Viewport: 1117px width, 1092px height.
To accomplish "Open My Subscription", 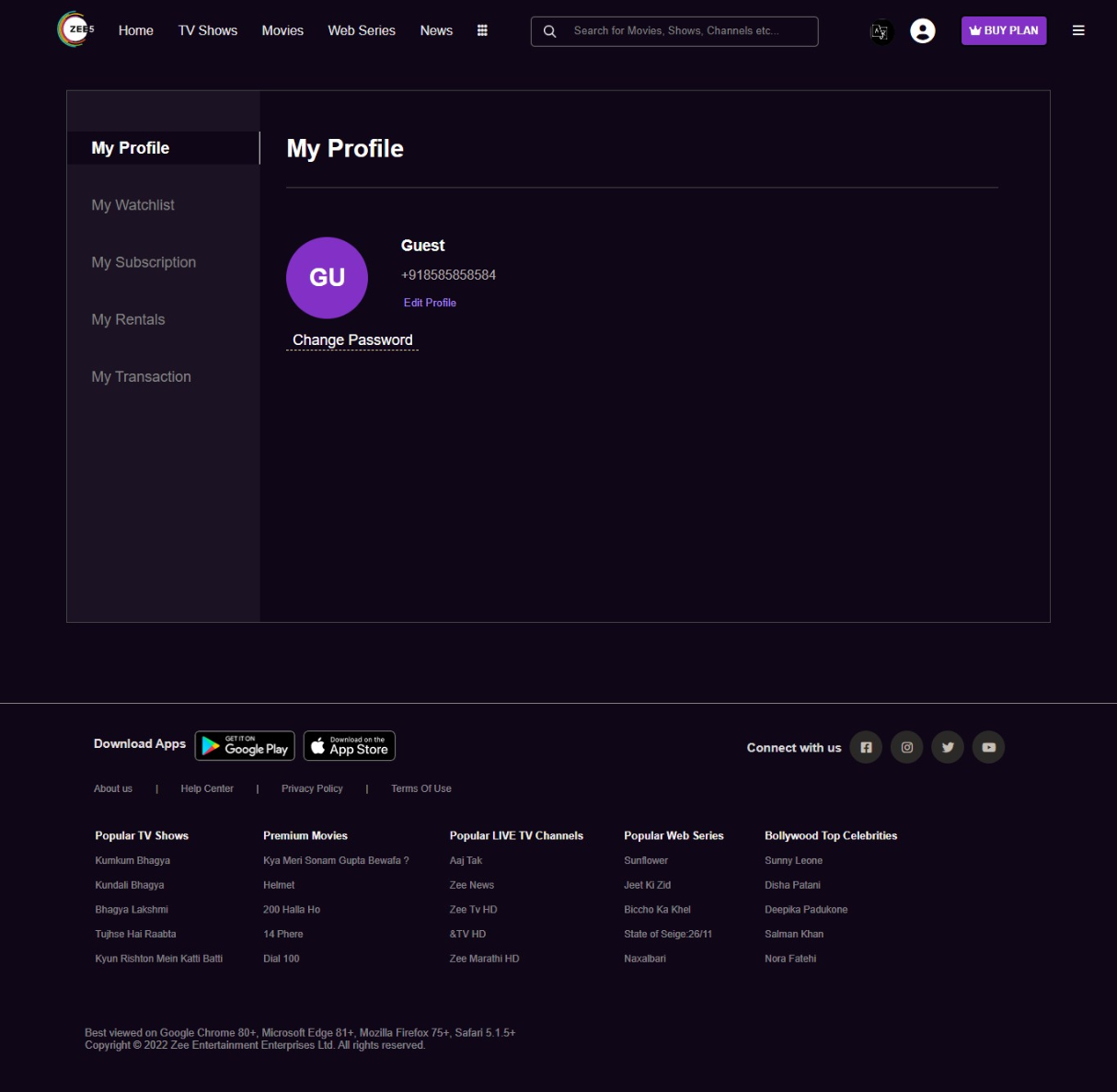I will (x=144, y=262).
